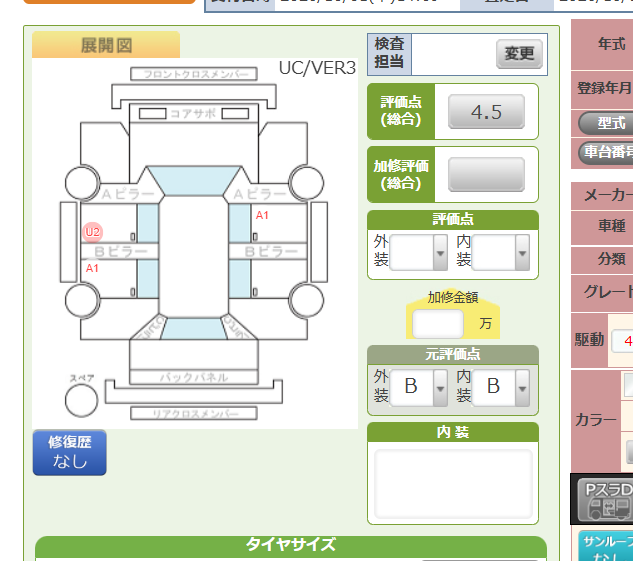Select the 展開図 tab
This screenshot has height=561, width=633.
[x=106, y=45]
